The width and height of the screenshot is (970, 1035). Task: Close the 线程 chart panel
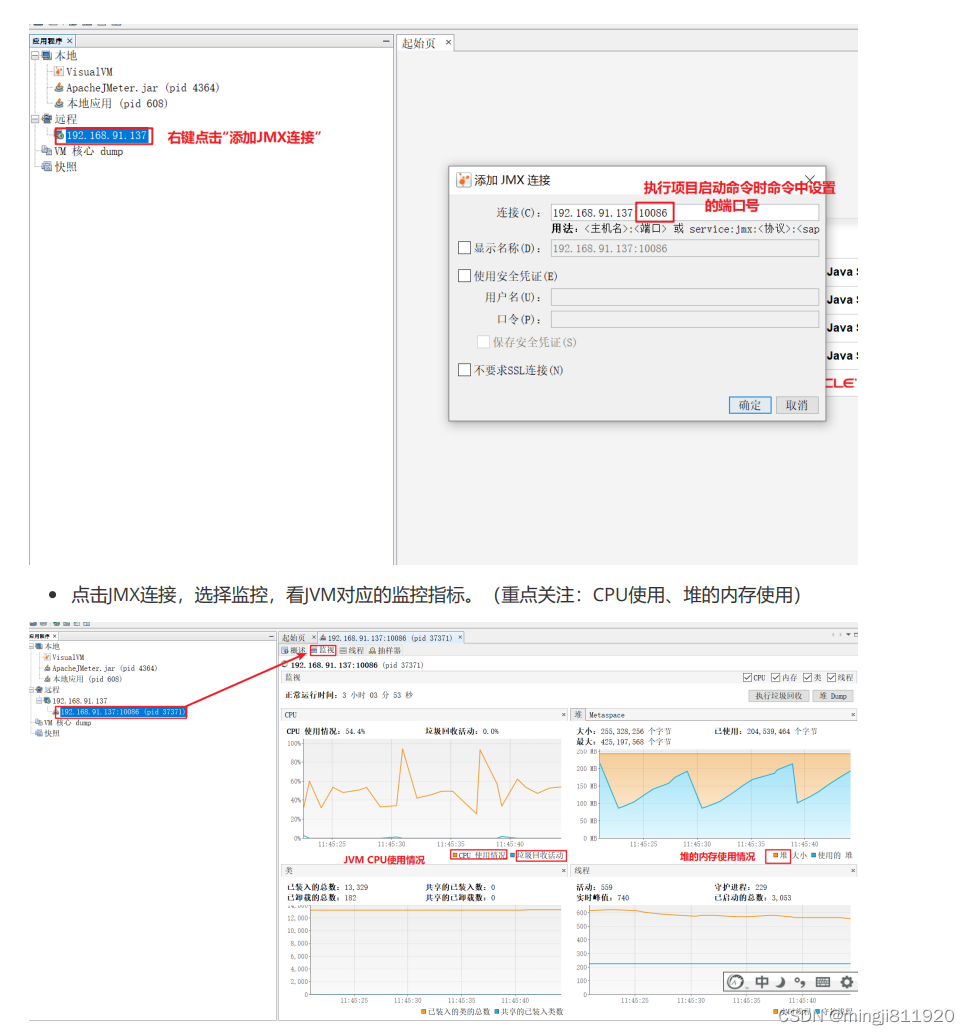853,871
